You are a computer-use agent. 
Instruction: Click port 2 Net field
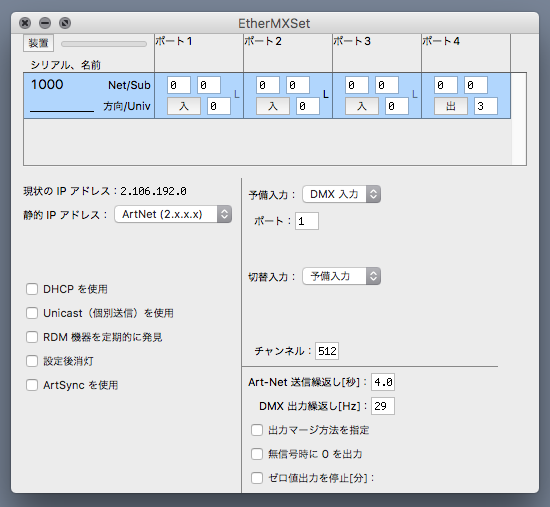pyautogui.click(x=268, y=85)
